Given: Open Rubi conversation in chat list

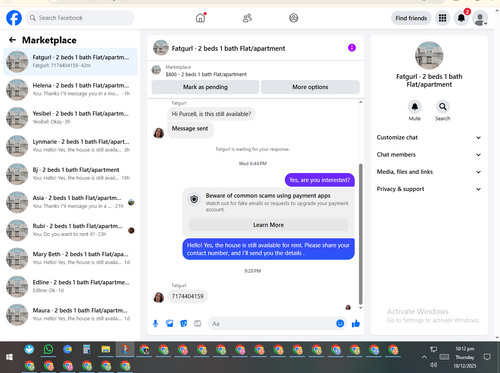Looking at the screenshot, I should click(x=70, y=230).
